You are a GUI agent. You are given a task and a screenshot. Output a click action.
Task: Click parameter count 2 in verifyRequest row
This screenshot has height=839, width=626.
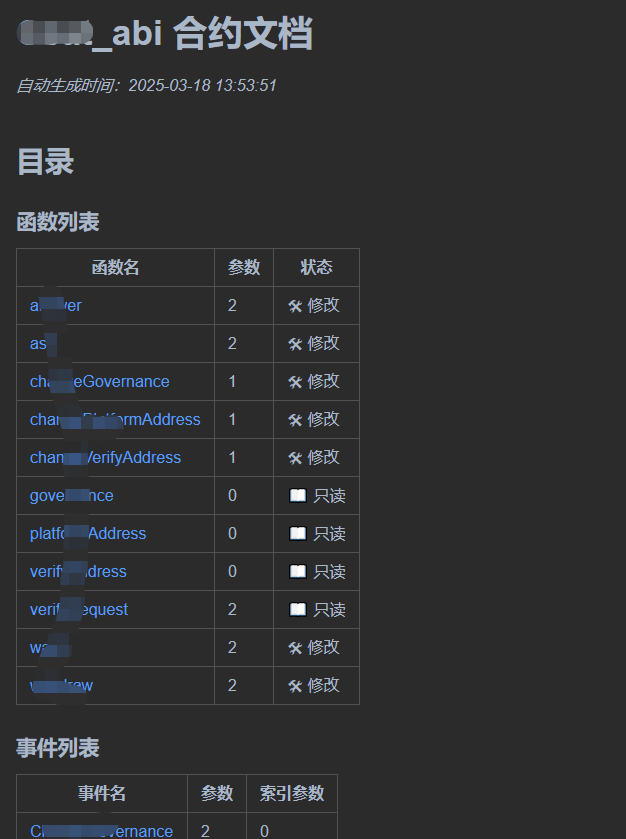[232, 609]
